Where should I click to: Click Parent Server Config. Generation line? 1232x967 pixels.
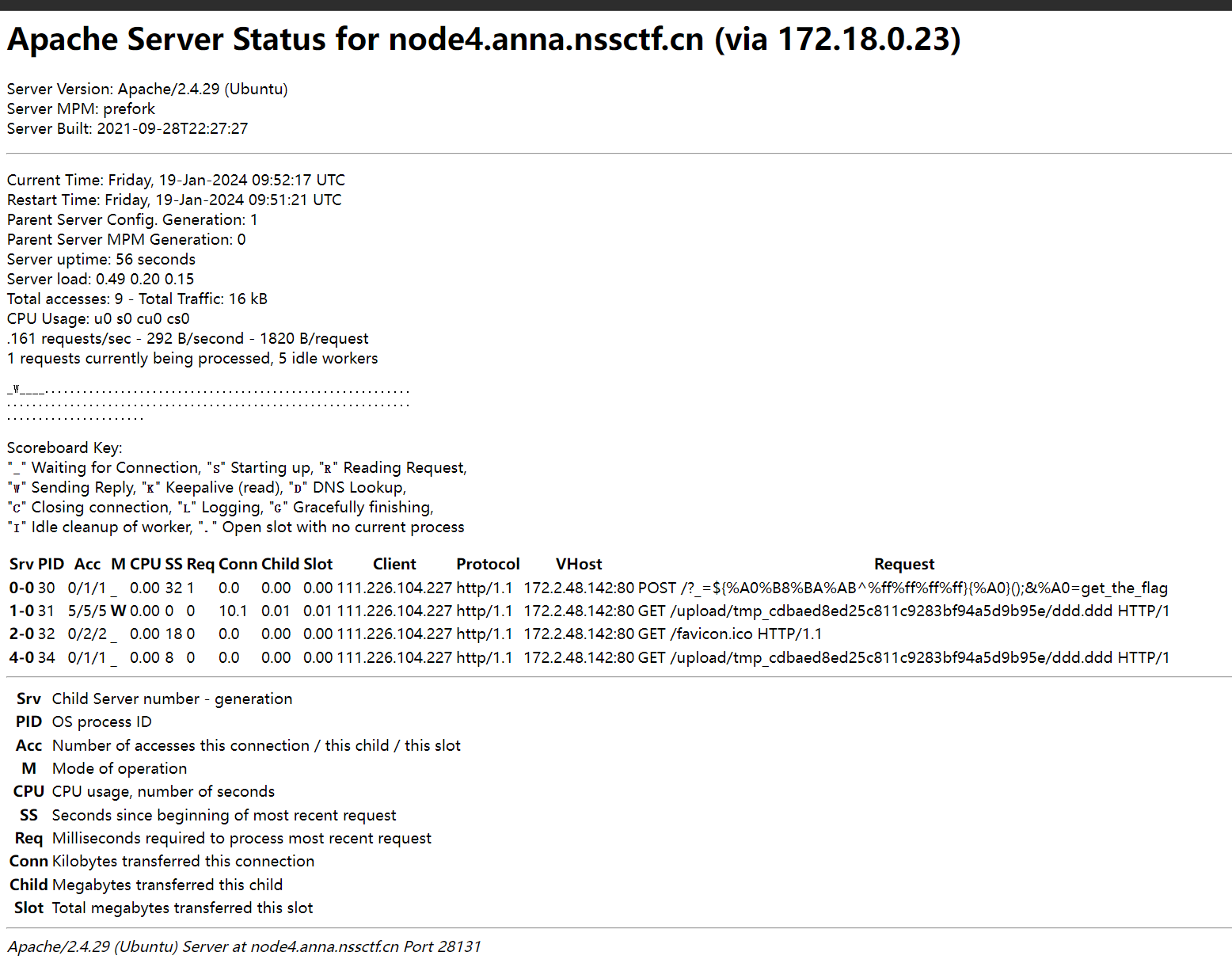point(132,219)
